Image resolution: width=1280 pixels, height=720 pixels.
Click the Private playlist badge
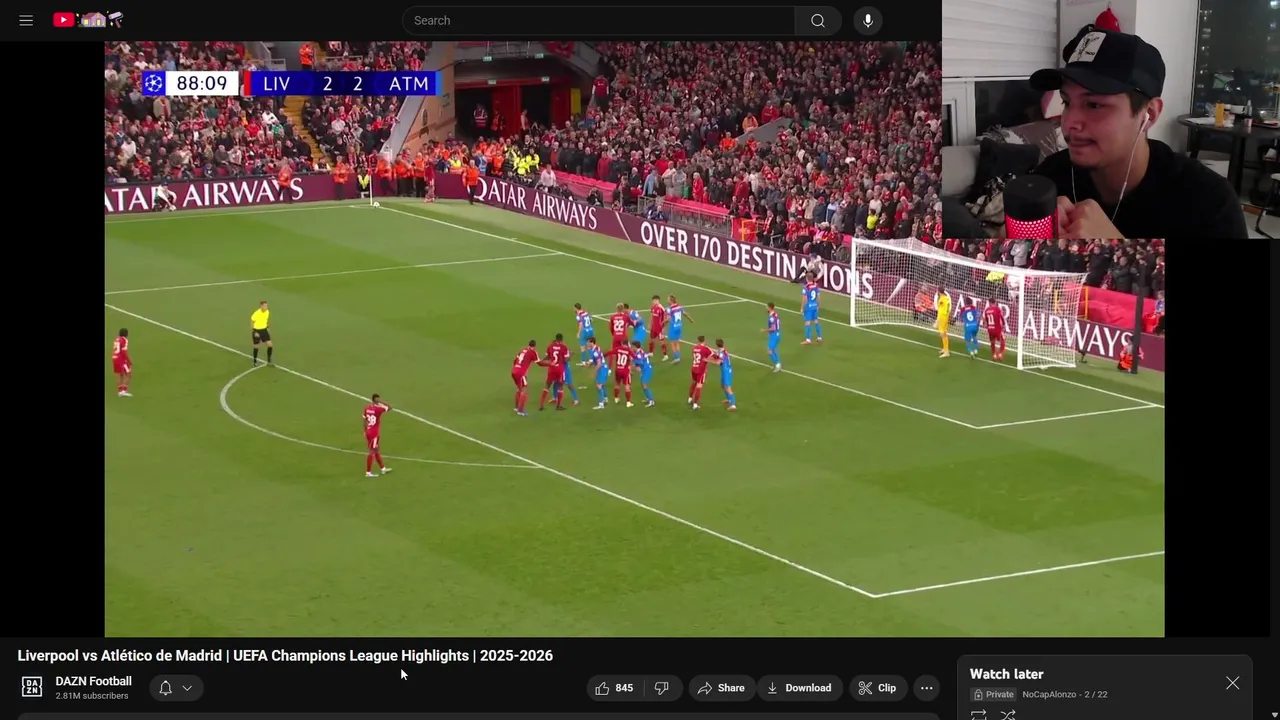[993, 694]
